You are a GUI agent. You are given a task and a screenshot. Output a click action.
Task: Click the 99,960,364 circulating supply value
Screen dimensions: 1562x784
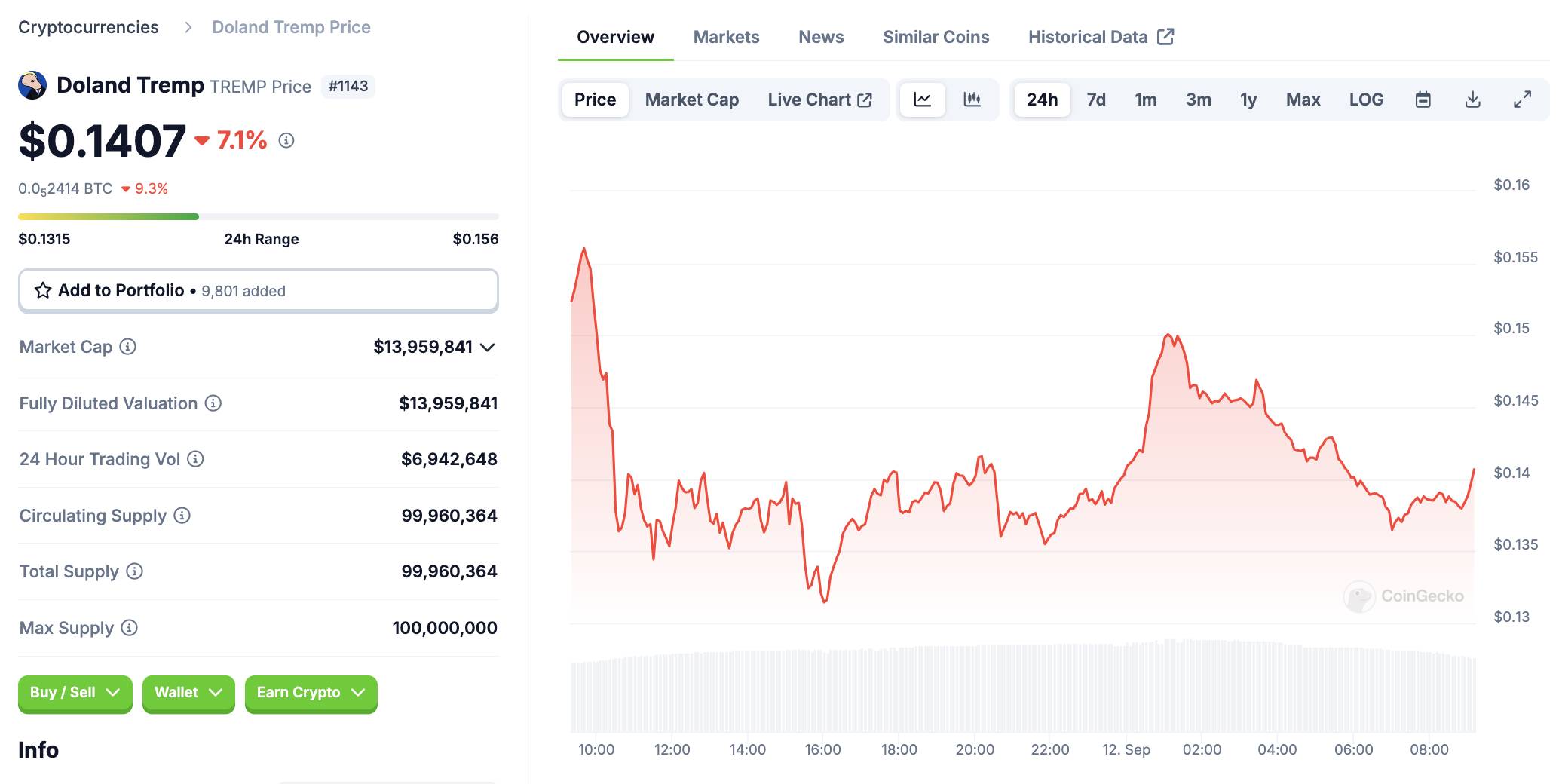449,516
